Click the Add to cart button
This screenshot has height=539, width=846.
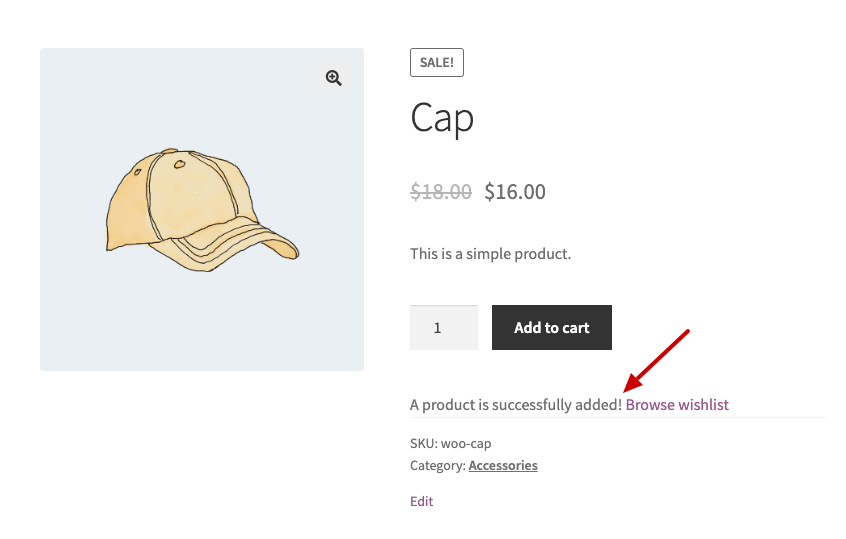pyautogui.click(x=551, y=328)
